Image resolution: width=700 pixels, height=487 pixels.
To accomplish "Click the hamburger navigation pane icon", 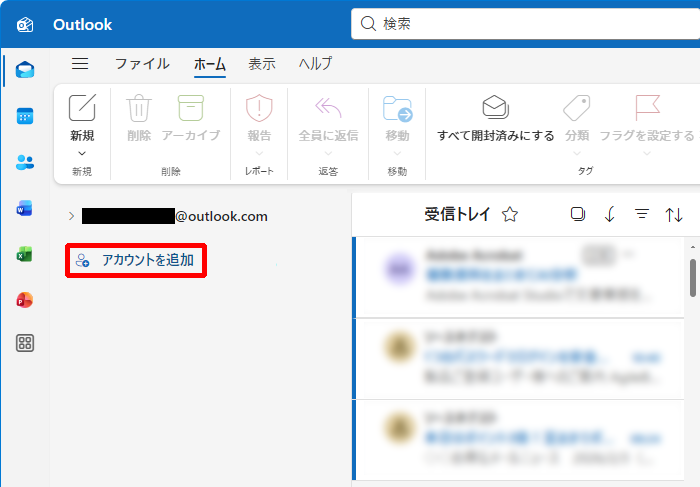I will tap(80, 64).
